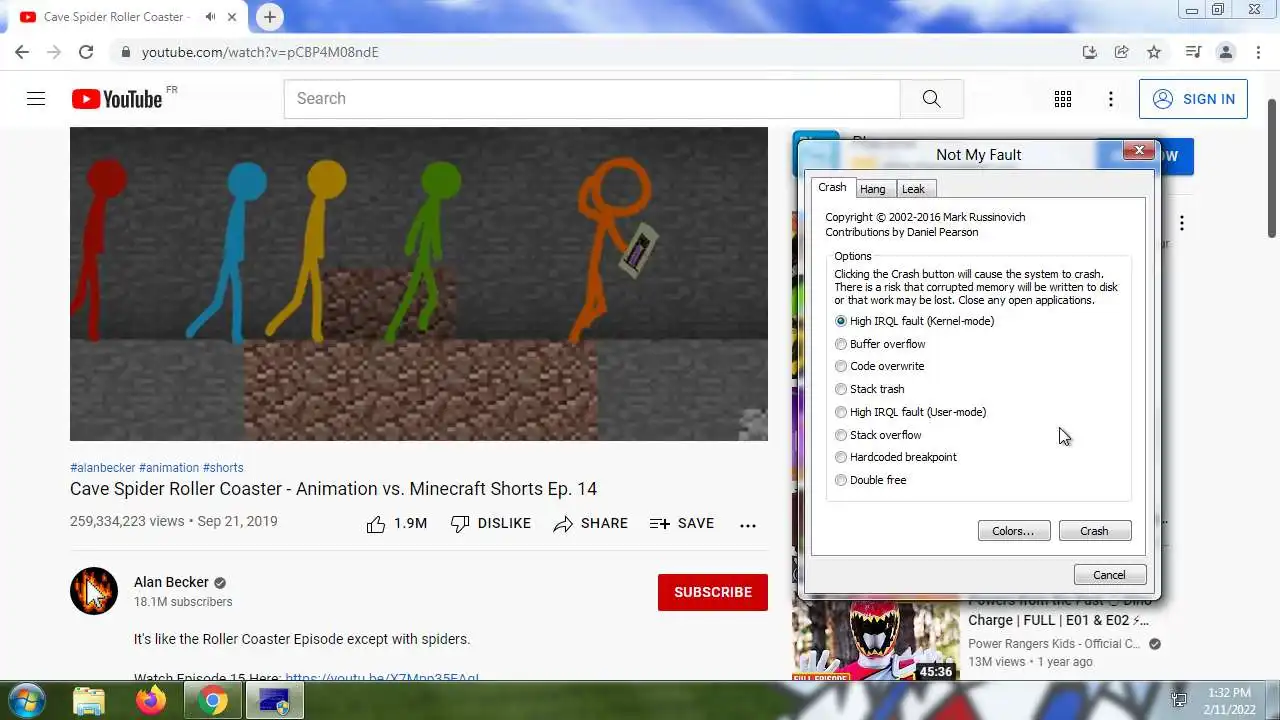Click the red SUBSCRIBE button
Viewport: 1280px width, 720px height.
pos(713,592)
